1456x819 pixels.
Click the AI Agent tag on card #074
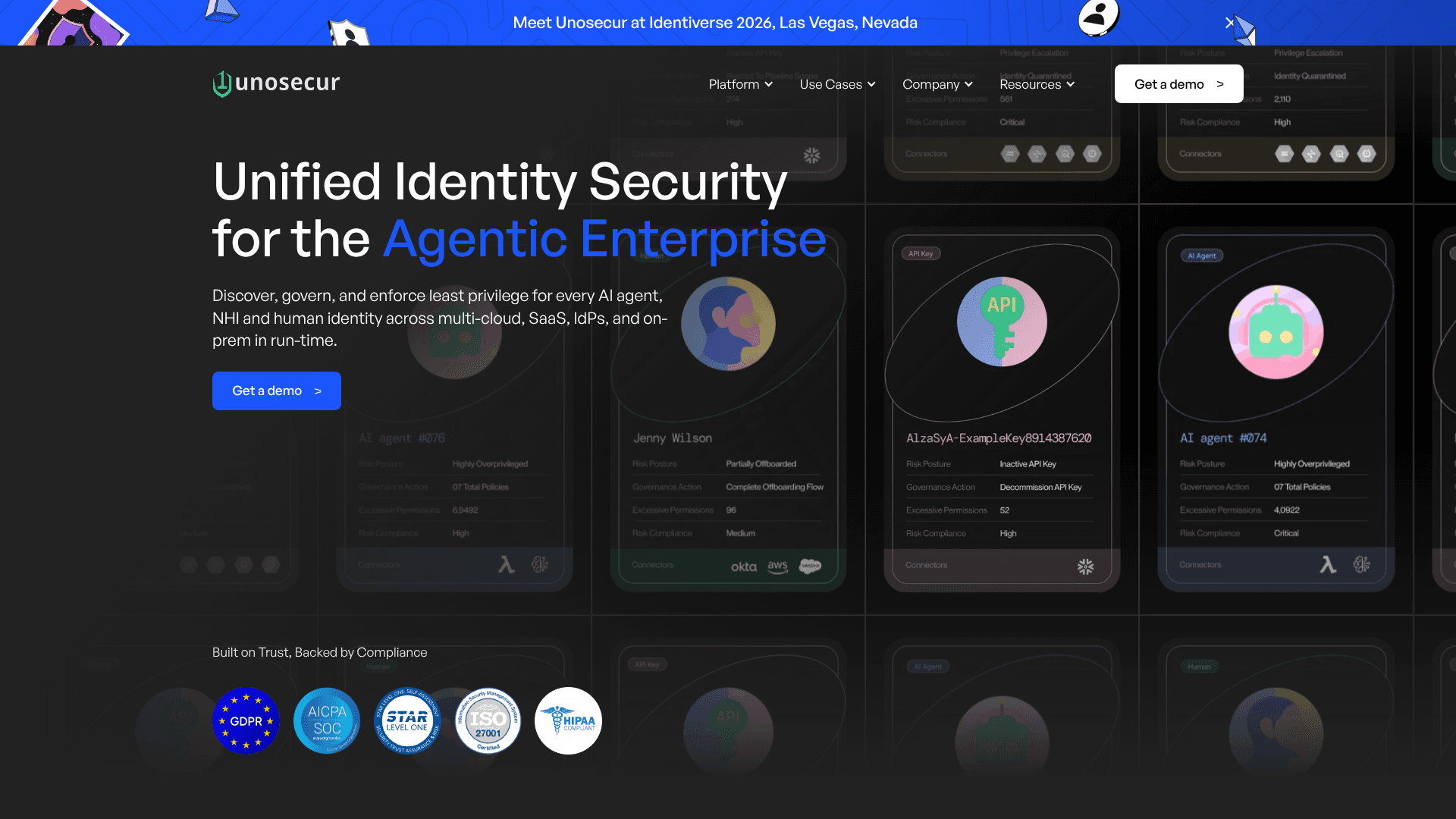[x=1201, y=256]
